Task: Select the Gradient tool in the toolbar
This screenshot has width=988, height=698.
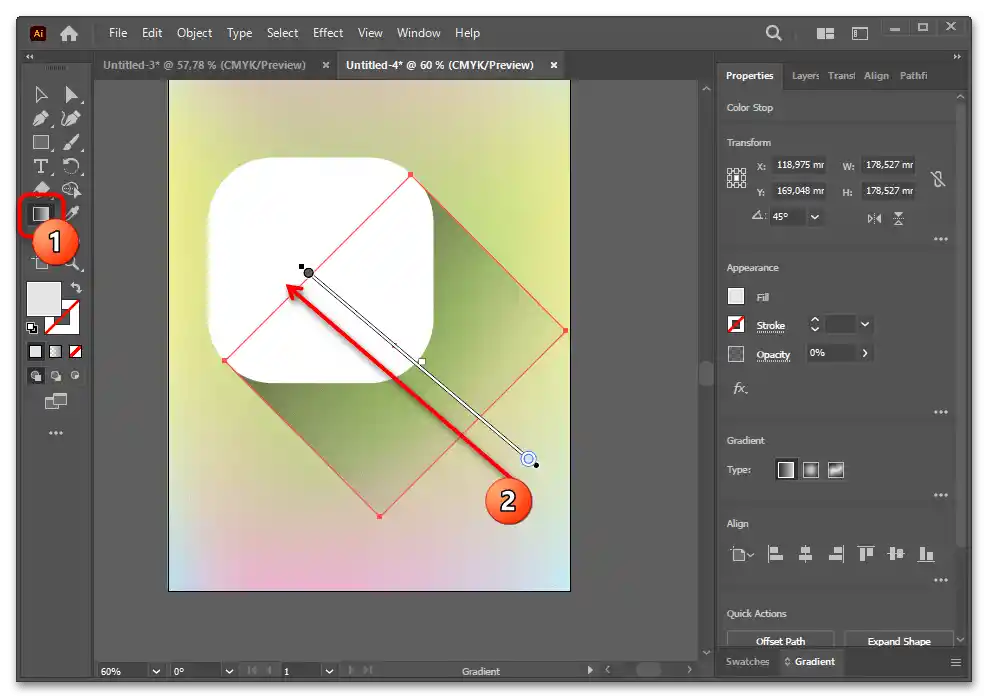Action: (40, 213)
